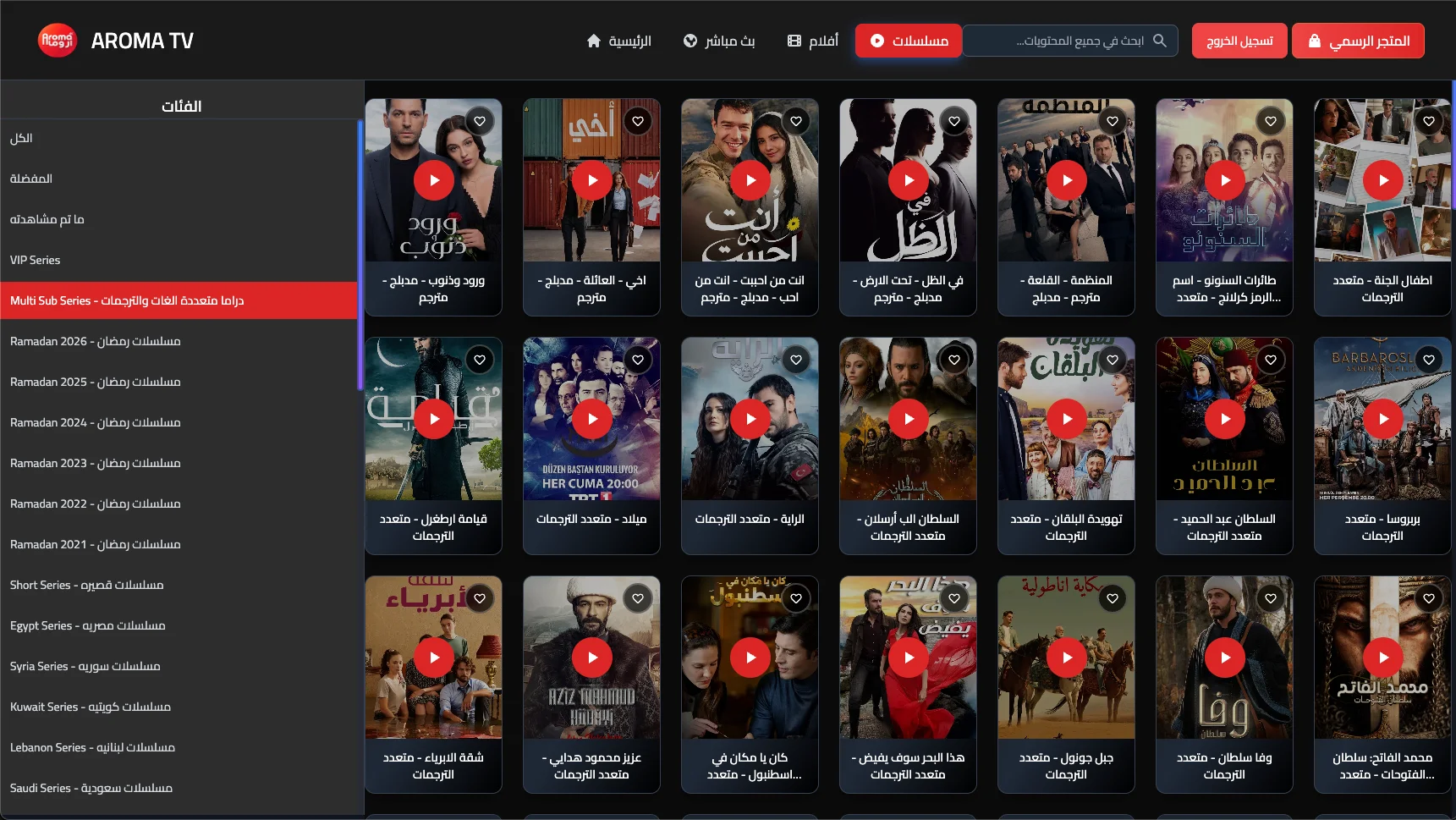Play the series انت من احببت
The width and height of the screenshot is (1456, 820).
coord(750,180)
